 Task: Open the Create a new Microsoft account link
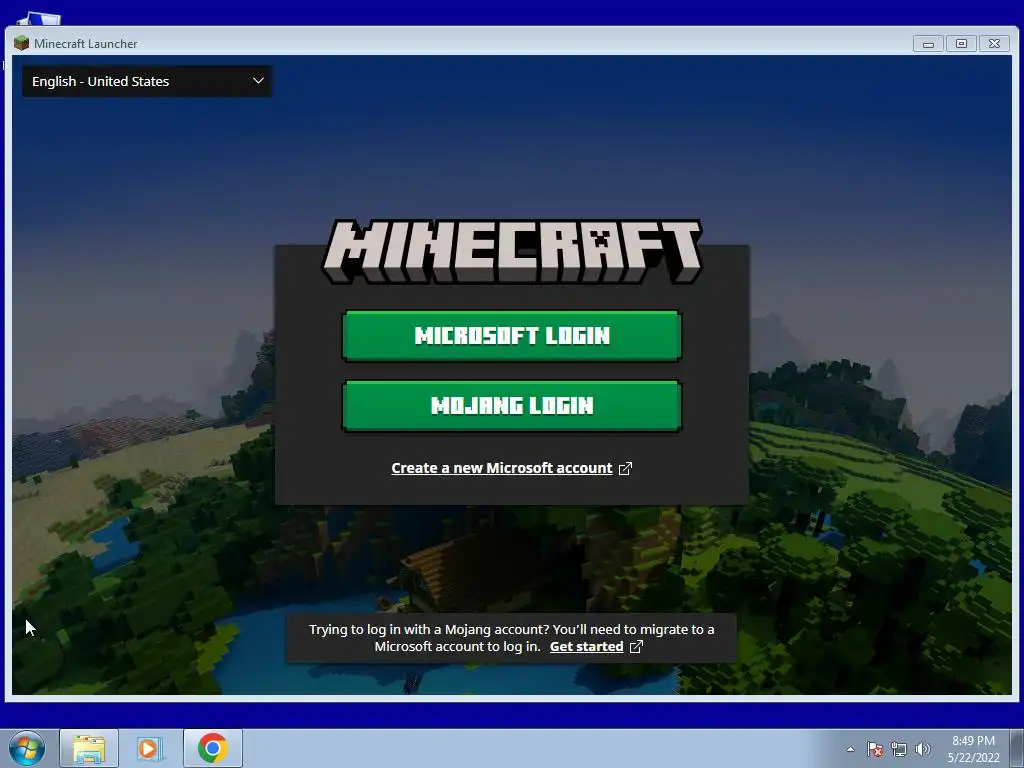(x=502, y=468)
